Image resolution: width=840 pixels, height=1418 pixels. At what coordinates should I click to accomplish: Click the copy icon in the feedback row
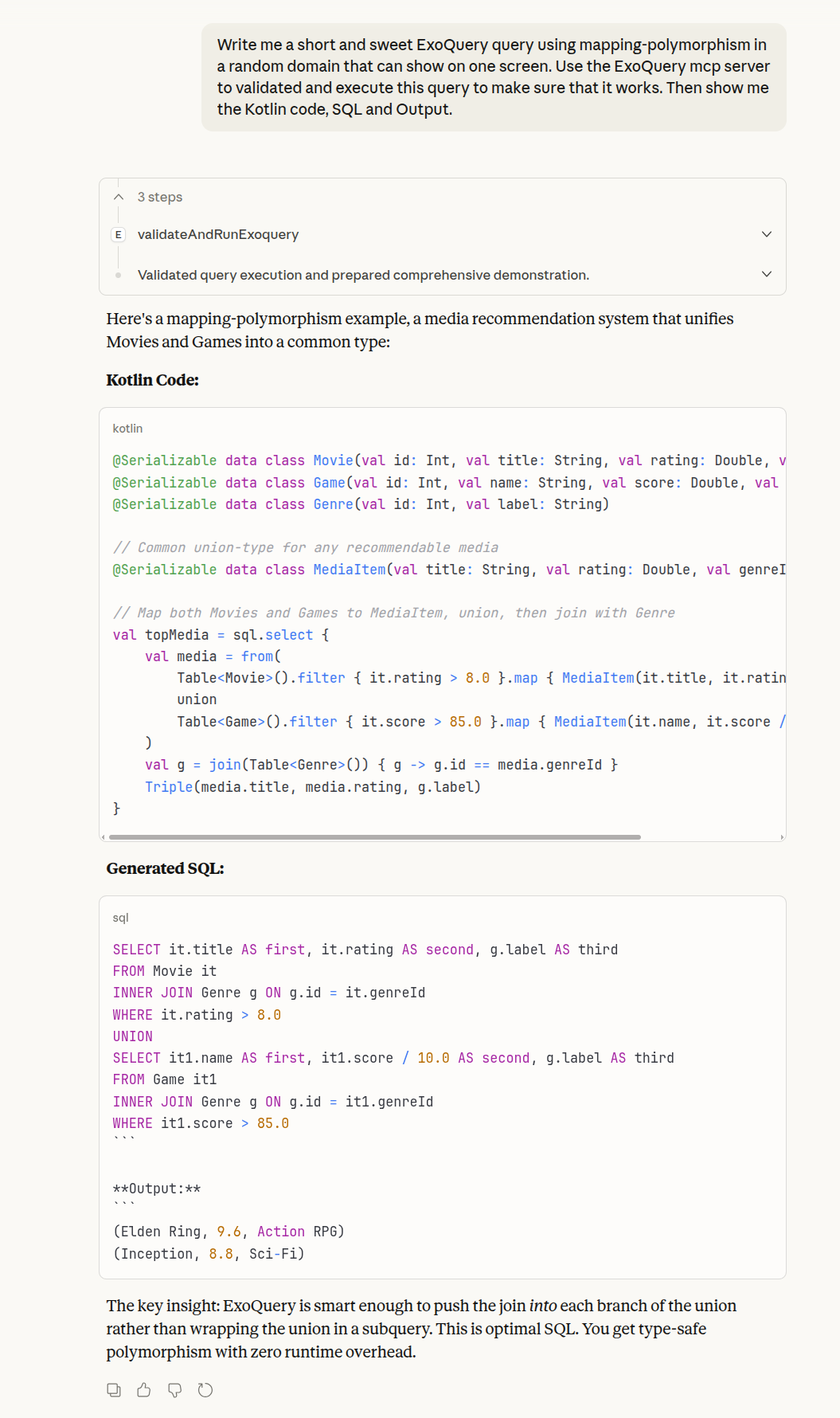click(x=114, y=1389)
